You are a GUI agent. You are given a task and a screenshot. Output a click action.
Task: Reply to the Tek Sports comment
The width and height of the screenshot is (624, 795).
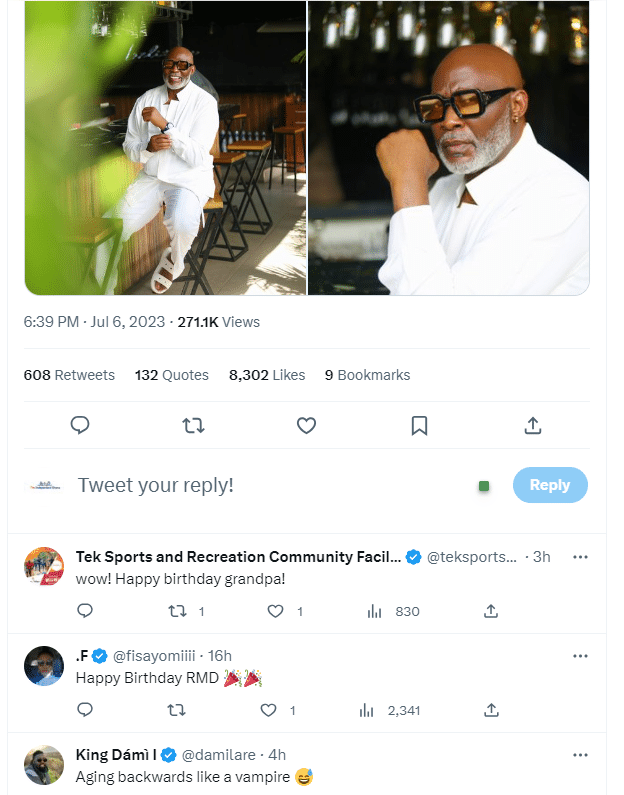coord(85,610)
